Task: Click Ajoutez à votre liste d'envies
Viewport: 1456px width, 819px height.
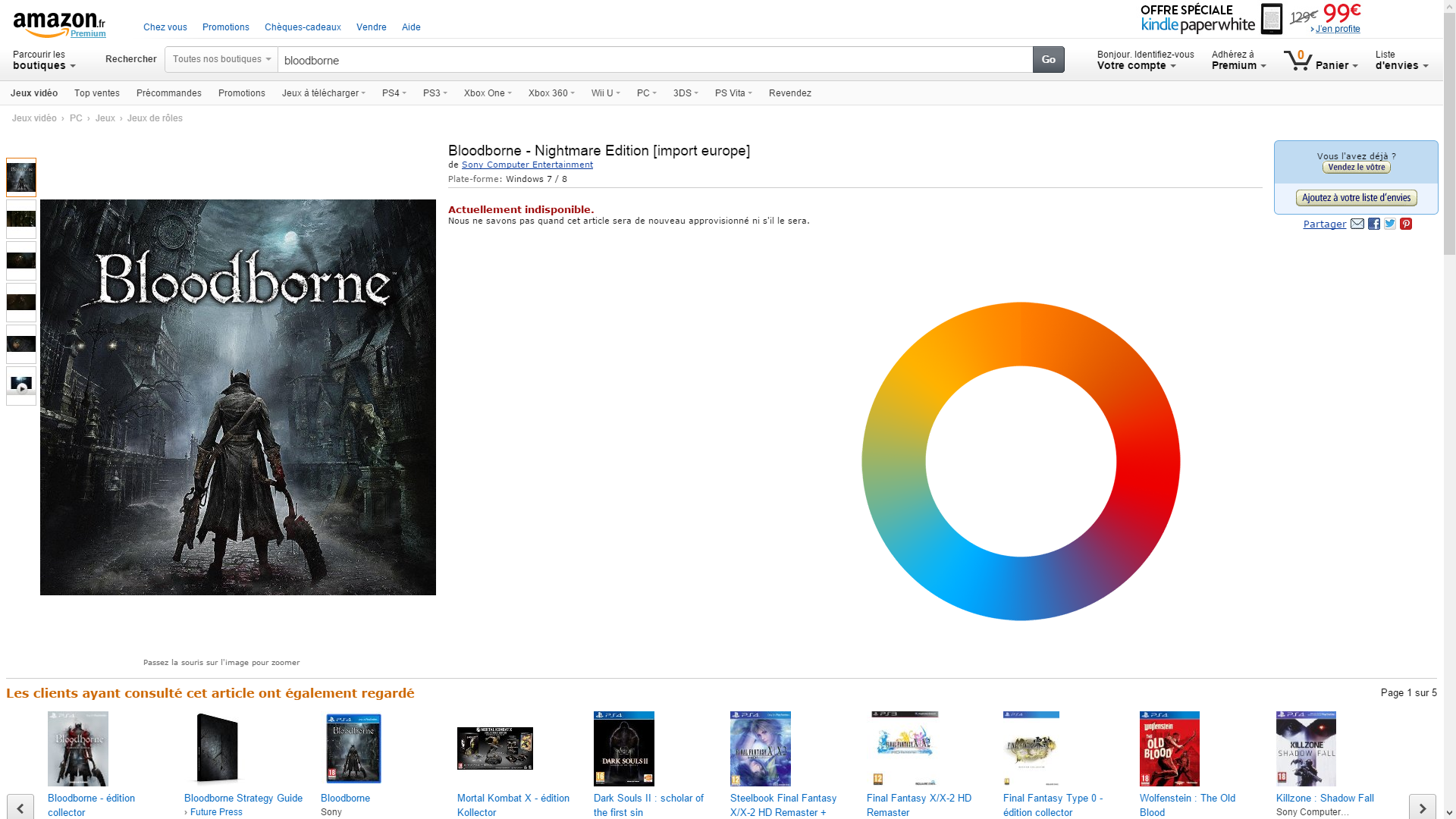Action: pyautogui.click(x=1357, y=198)
